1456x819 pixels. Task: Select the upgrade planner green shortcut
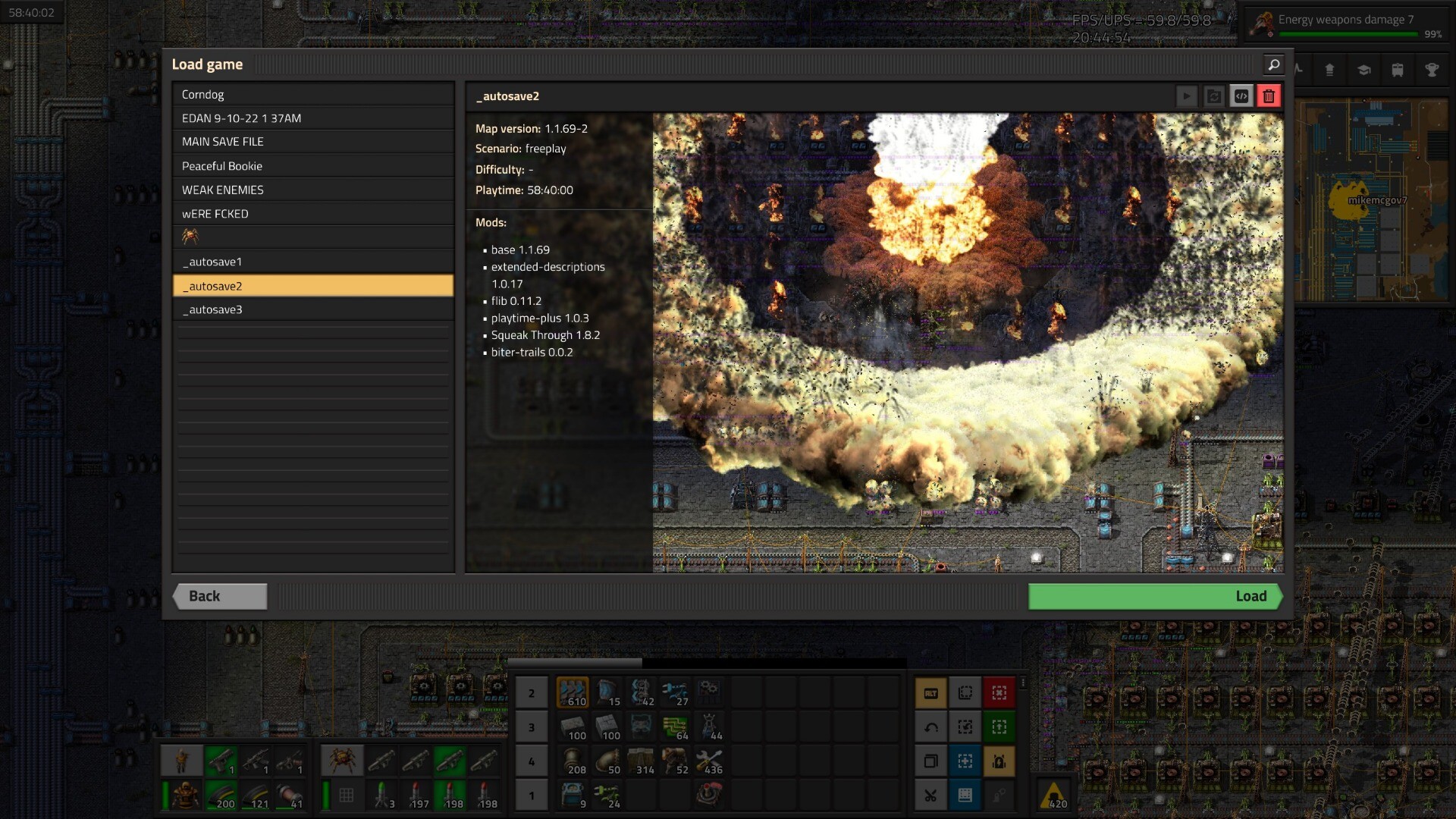999,727
